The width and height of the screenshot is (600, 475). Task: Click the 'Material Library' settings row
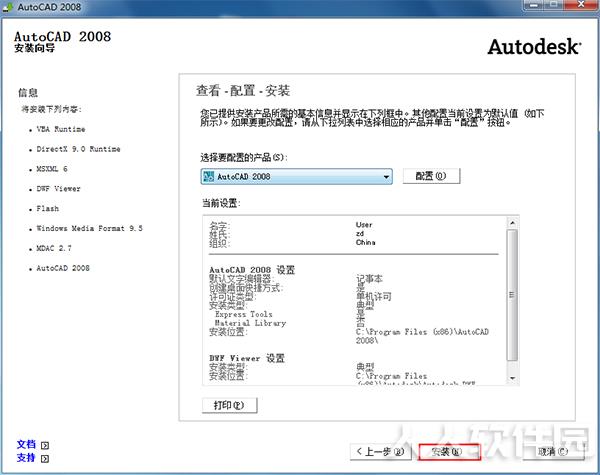(250, 323)
